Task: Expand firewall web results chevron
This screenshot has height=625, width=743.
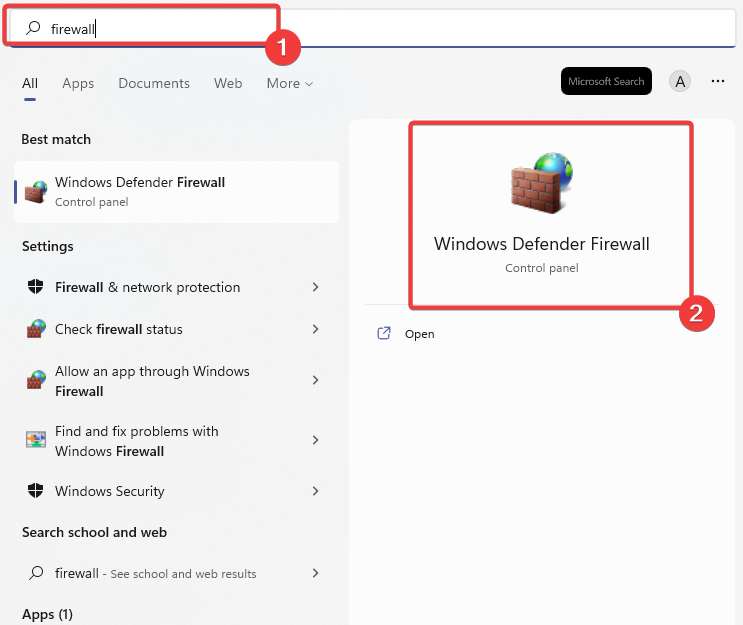Action: click(315, 573)
